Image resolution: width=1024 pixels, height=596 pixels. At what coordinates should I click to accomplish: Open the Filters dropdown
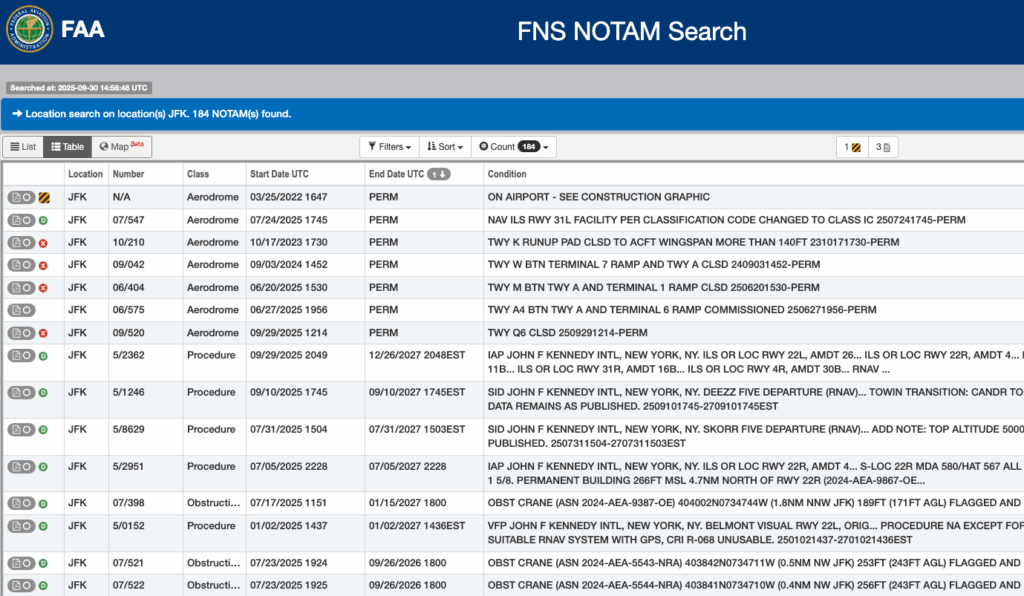click(389, 146)
